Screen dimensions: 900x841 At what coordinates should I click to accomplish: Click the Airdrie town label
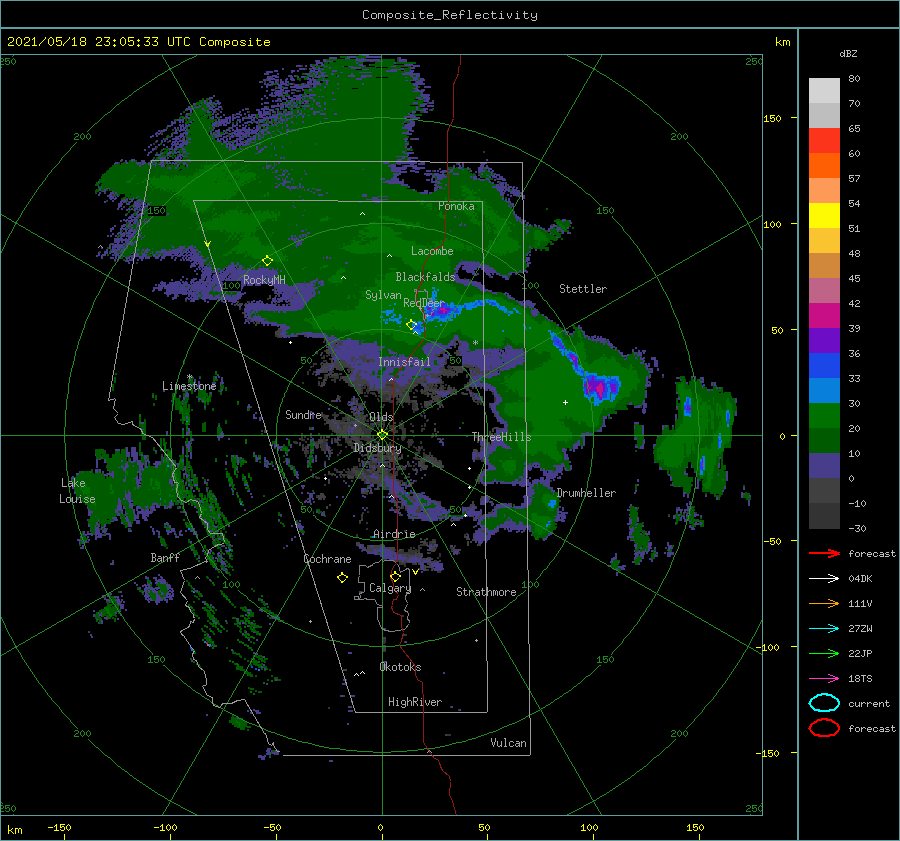coord(394,534)
